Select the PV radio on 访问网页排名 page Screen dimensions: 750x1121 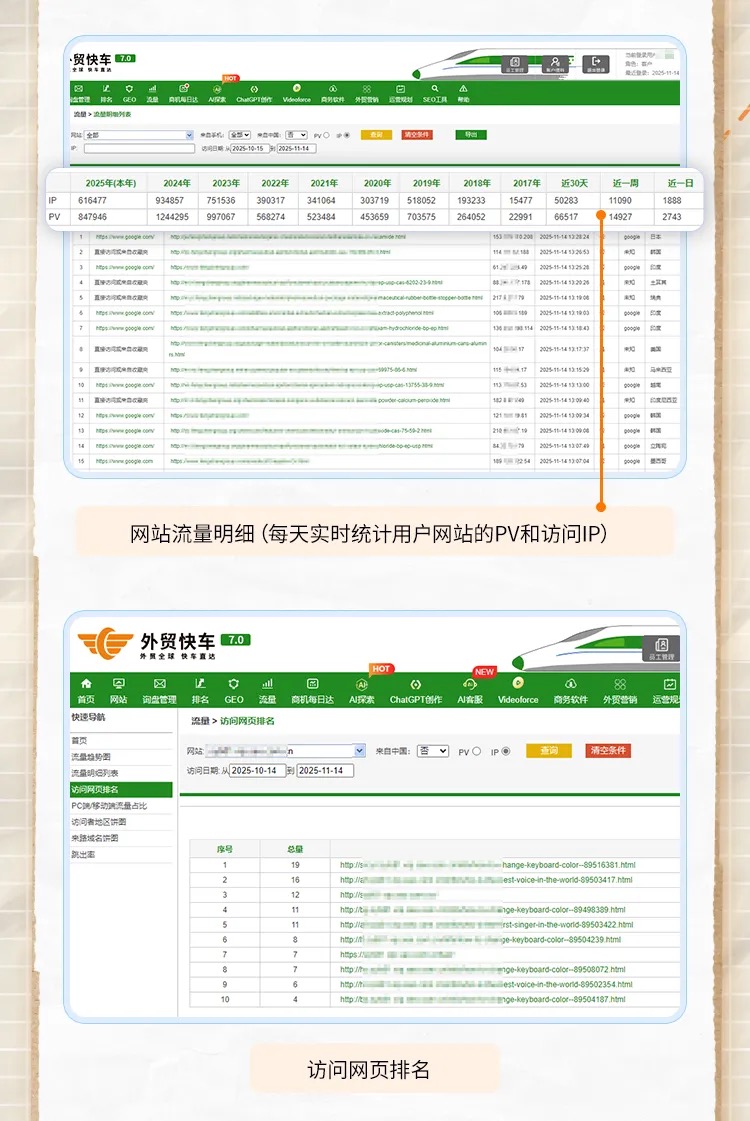click(x=476, y=751)
